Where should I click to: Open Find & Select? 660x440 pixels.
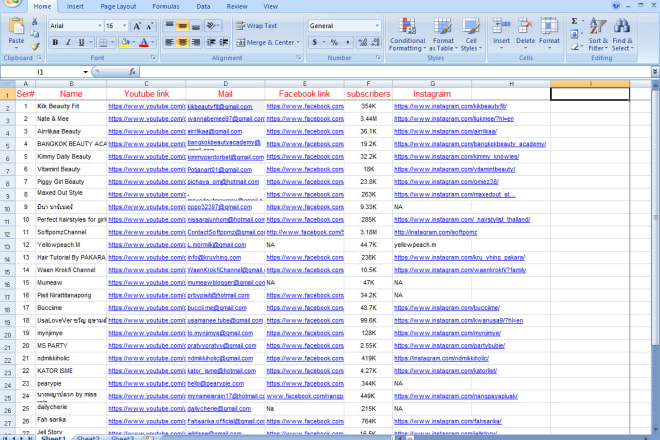pos(622,35)
